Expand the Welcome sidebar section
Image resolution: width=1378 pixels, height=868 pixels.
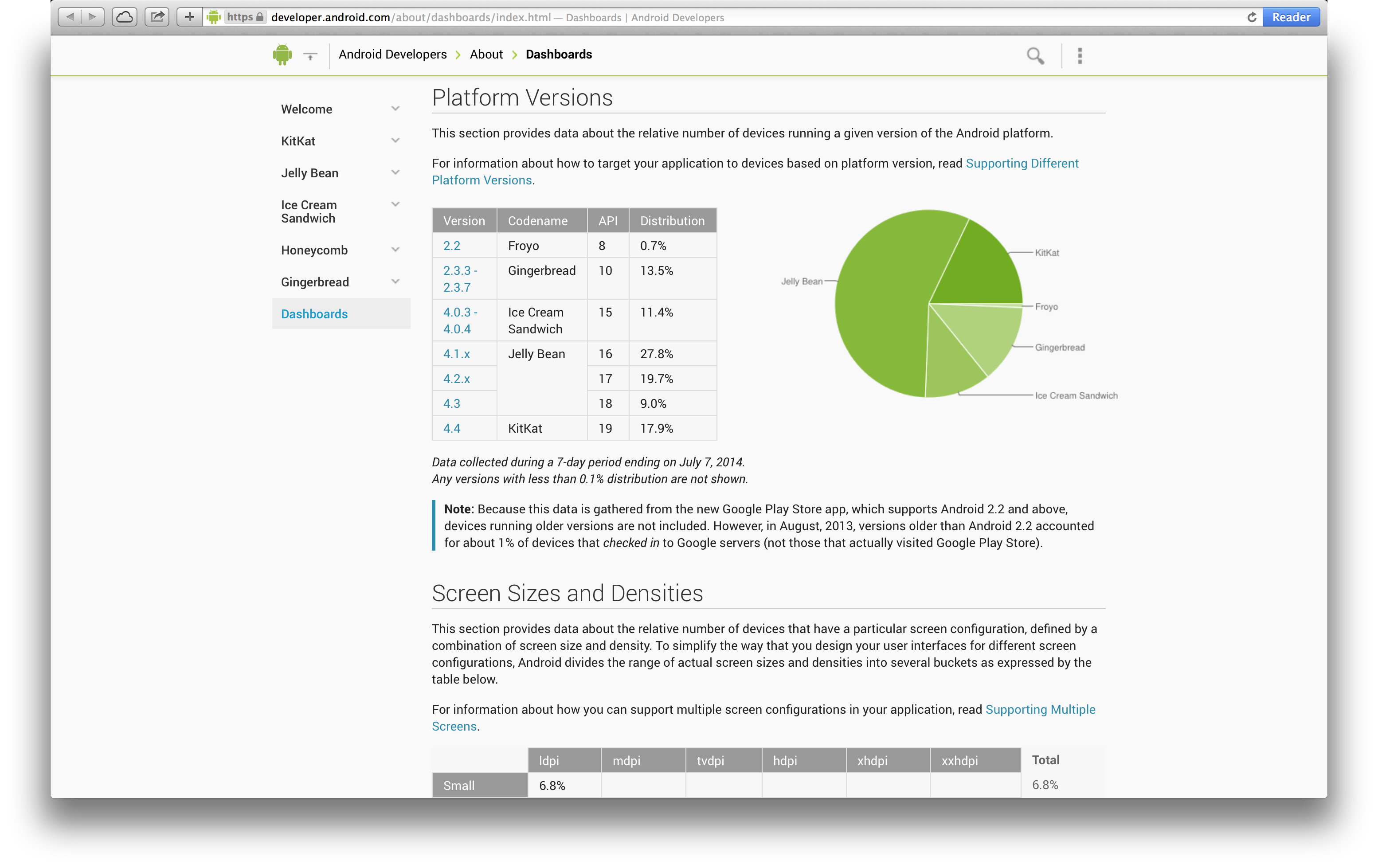pyautogui.click(x=395, y=109)
